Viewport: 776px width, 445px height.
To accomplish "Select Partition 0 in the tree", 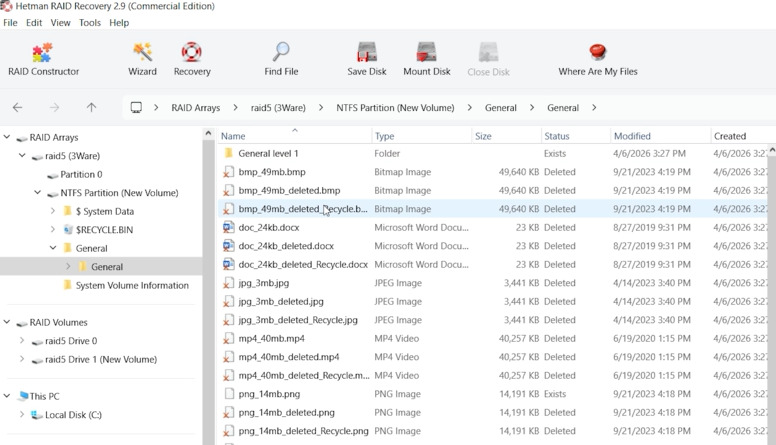I will tap(81, 174).
